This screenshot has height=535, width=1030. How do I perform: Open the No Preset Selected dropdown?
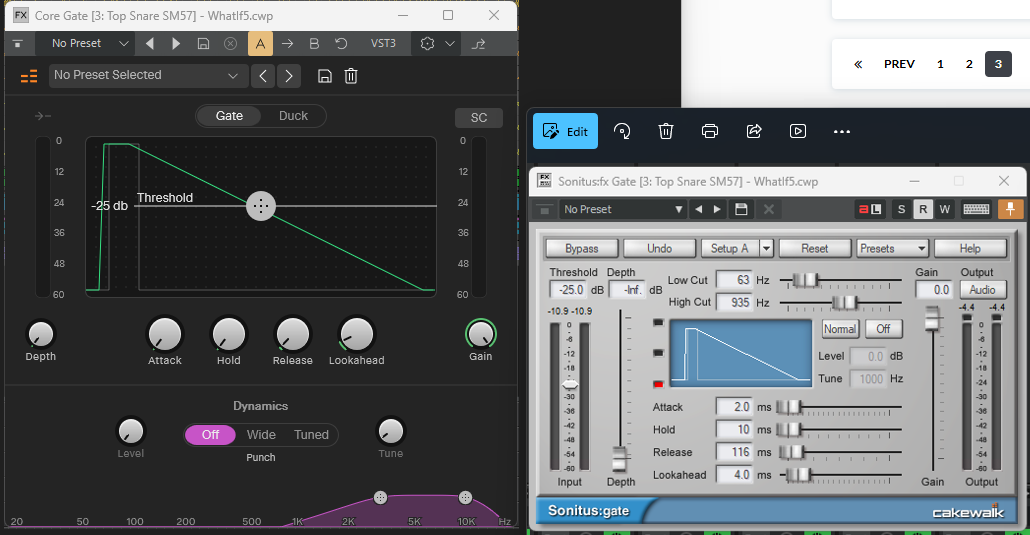click(146, 76)
